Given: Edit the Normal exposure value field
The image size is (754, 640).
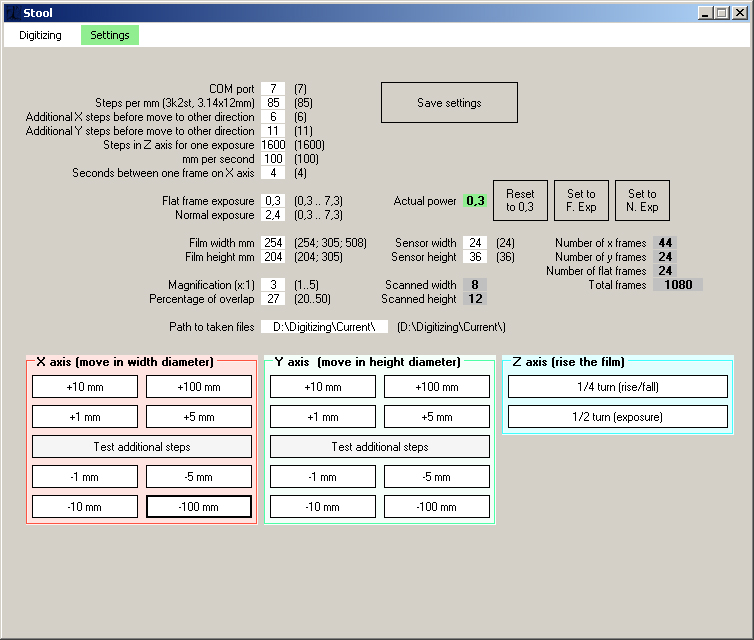Looking at the screenshot, I should [273, 215].
